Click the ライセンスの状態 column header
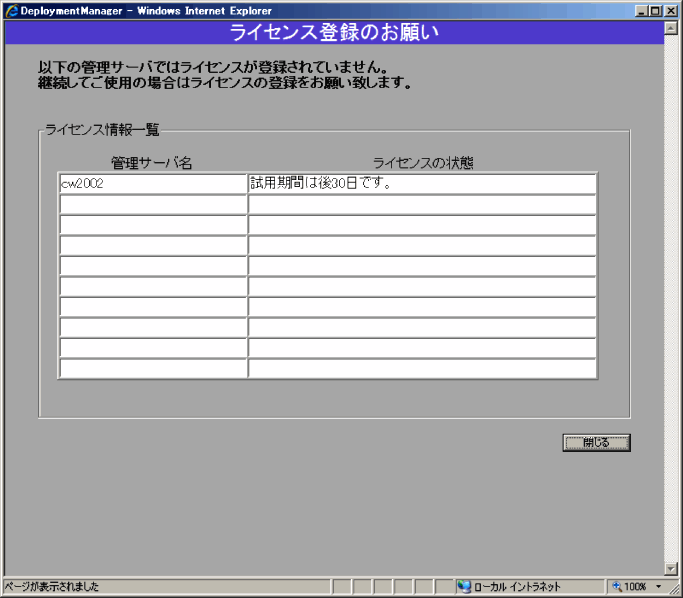Image resolution: width=683 pixels, height=598 pixels. [423, 163]
